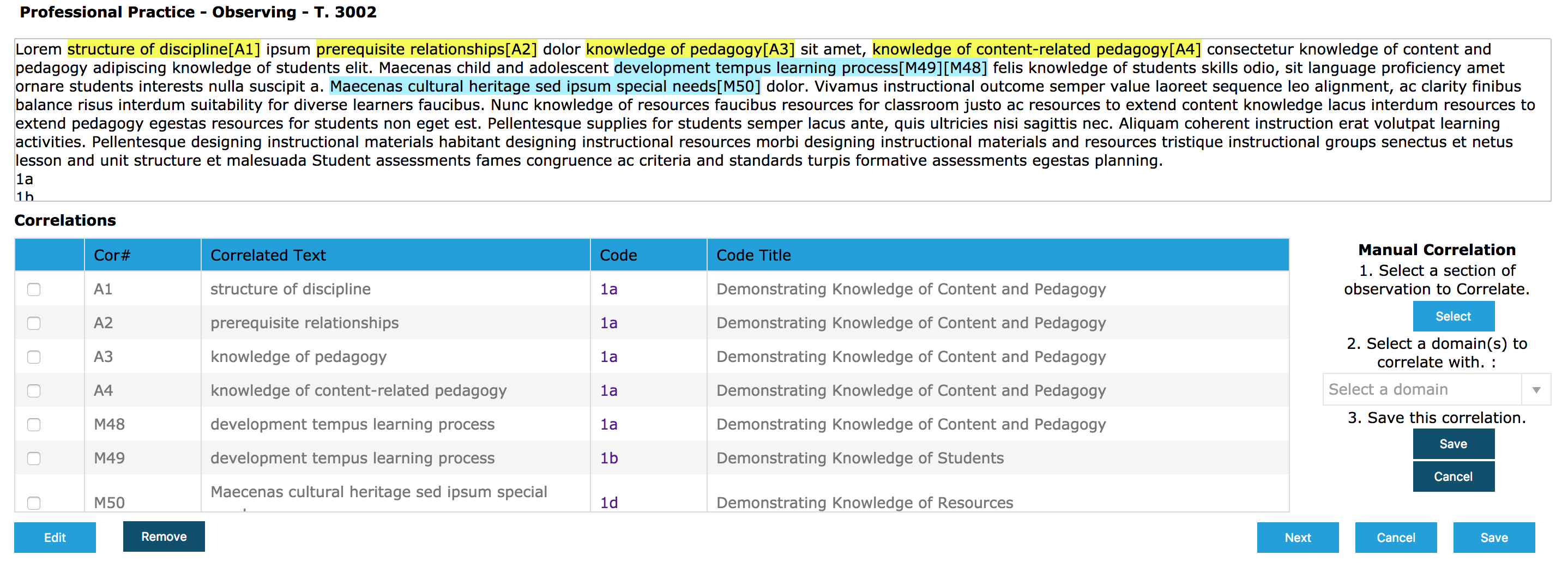
Task: Click highlighted text 'prerequisite relationships[A2]'
Action: point(427,49)
